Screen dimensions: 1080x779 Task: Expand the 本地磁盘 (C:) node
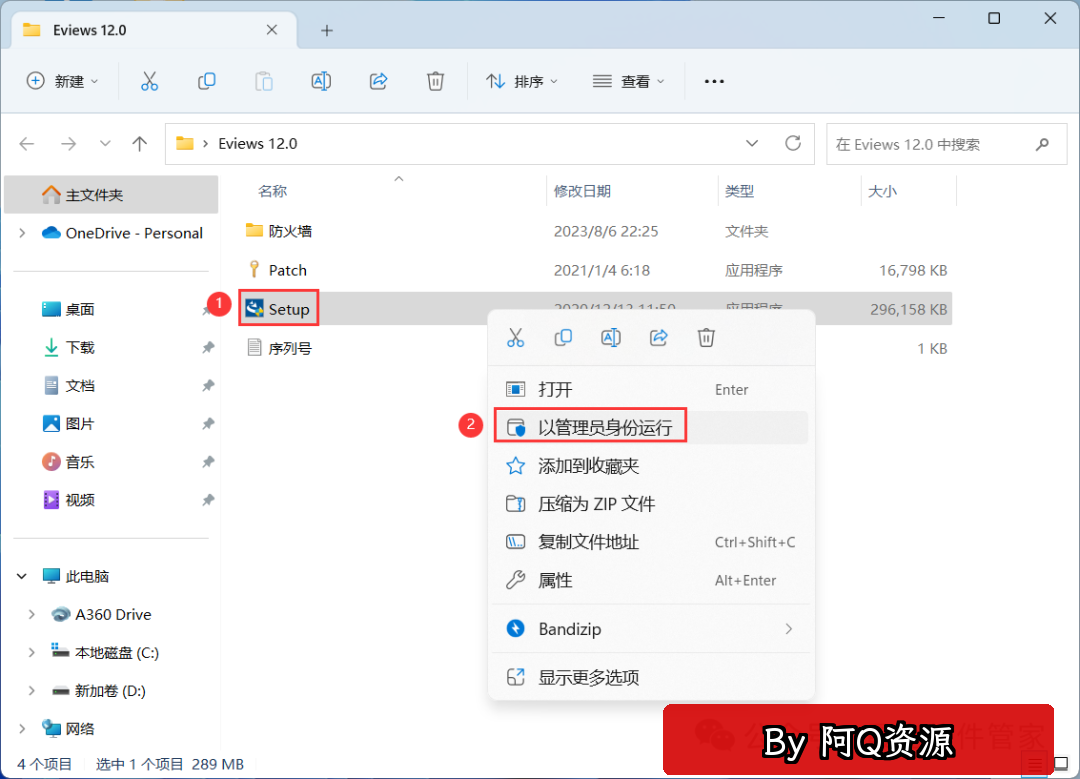(32, 652)
